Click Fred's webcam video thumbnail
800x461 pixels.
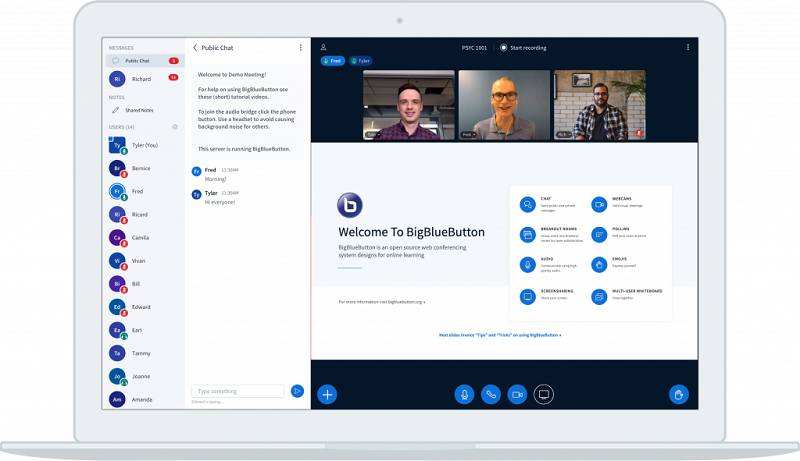point(504,105)
